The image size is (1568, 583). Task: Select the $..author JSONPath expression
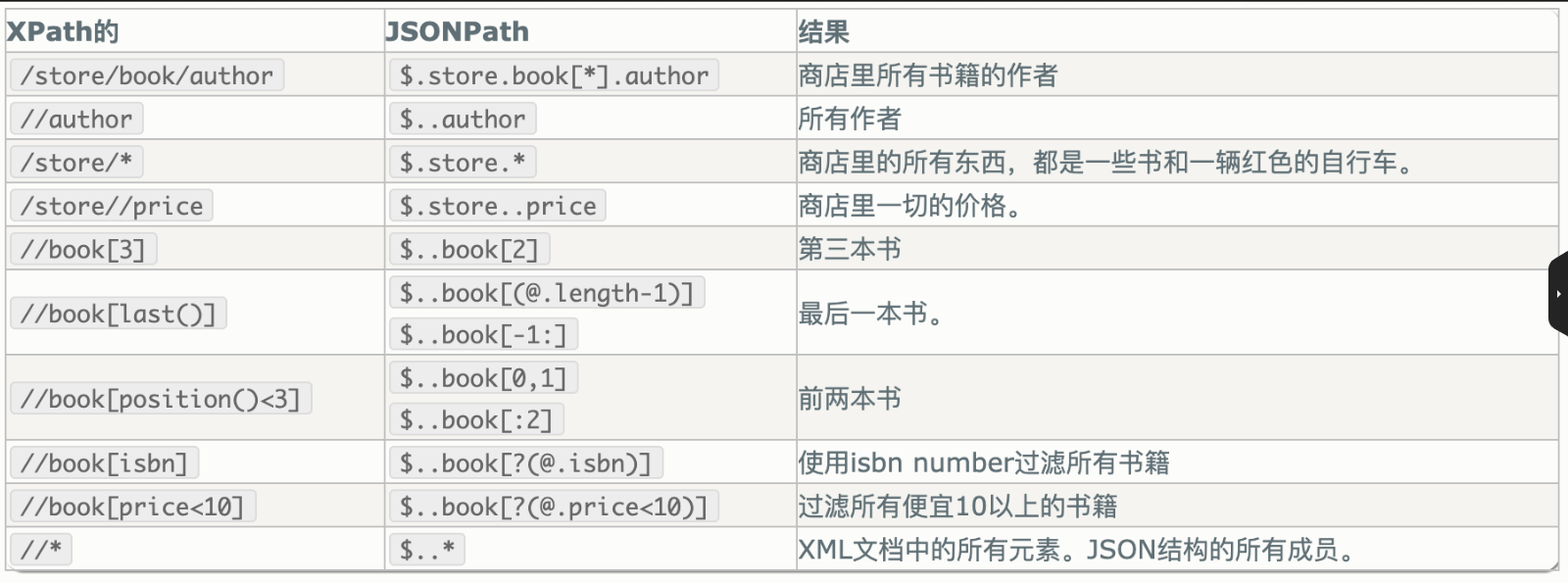[463, 119]
